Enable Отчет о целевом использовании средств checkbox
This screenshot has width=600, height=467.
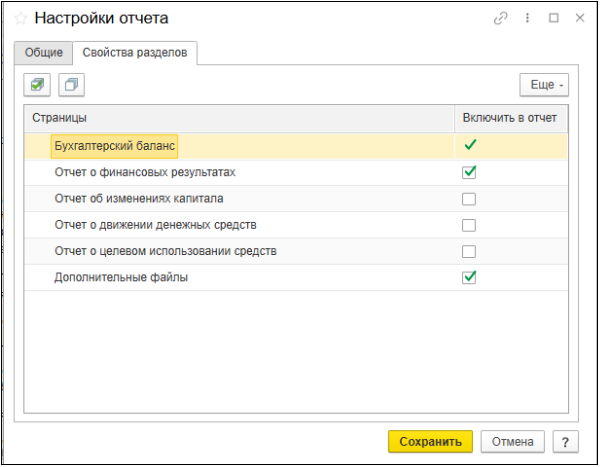[x=469, y=251]
